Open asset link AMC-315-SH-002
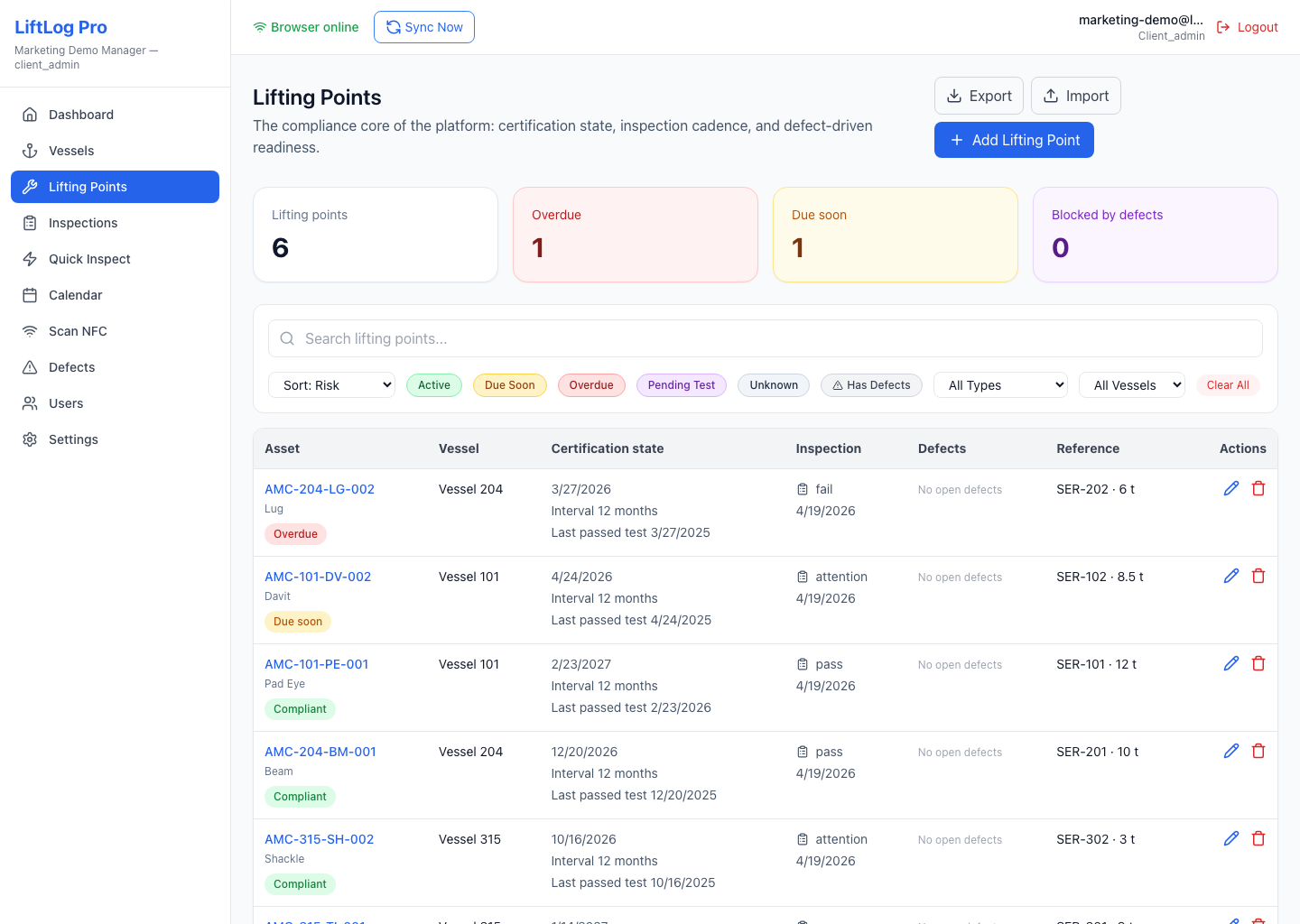 tap(320, 839)
